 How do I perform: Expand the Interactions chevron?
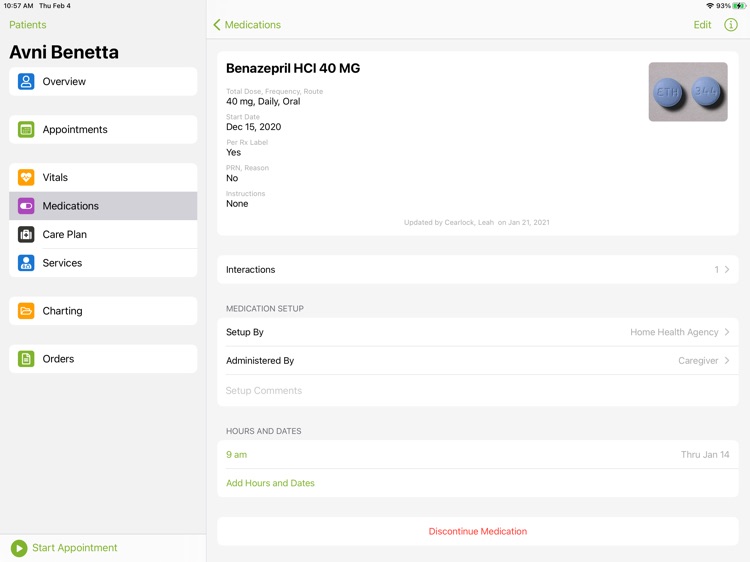[x=727, y=270]
